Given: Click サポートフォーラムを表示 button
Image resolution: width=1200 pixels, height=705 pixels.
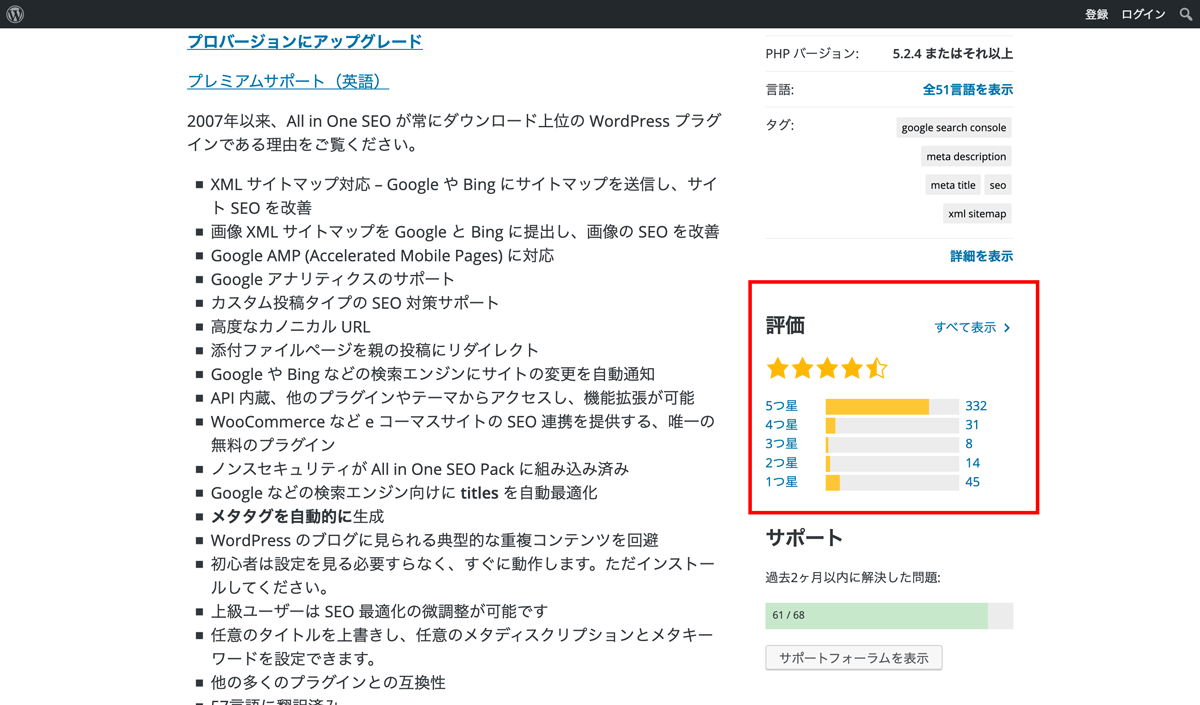Looking at the screenshot, I should (x=854, y=657).
